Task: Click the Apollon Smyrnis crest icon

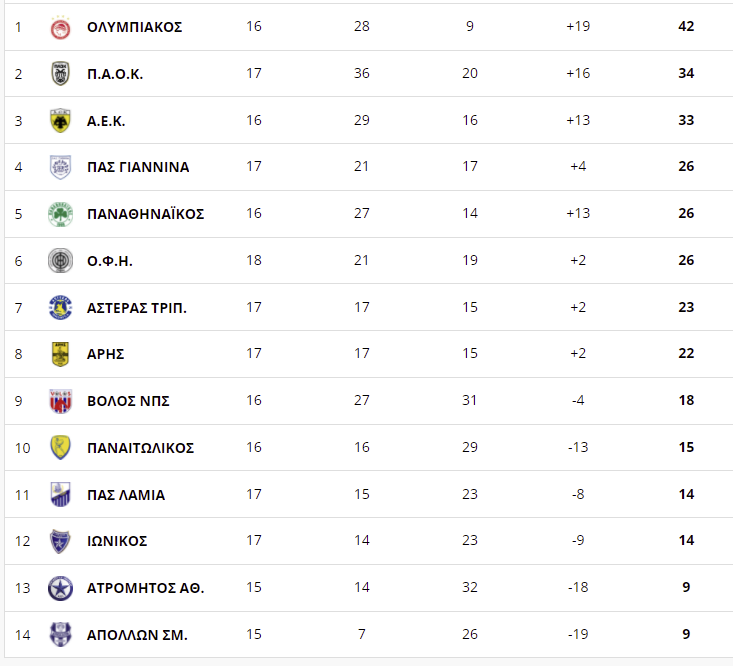Action: 60,635
